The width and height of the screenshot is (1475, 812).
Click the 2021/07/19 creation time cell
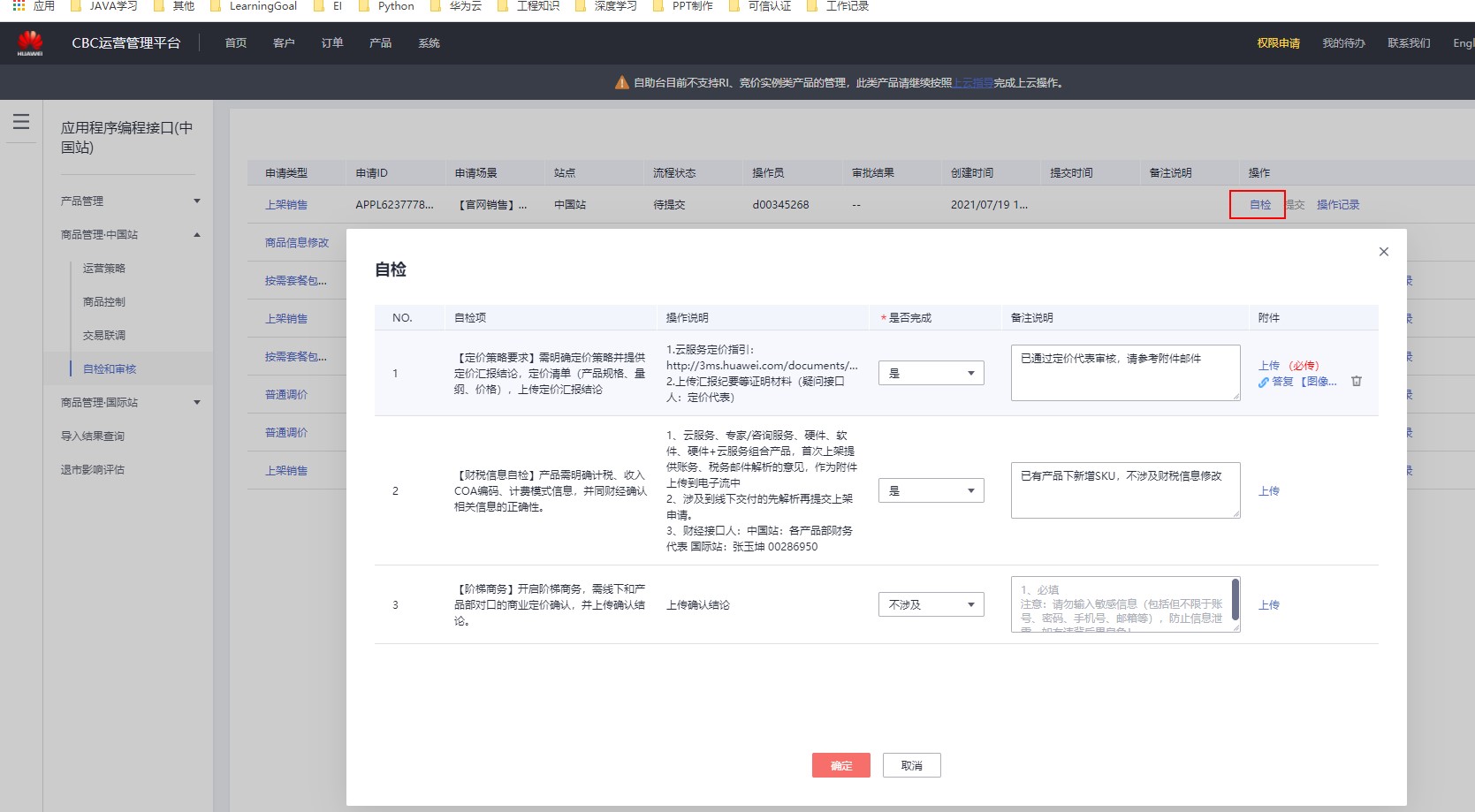pos(989,205)
